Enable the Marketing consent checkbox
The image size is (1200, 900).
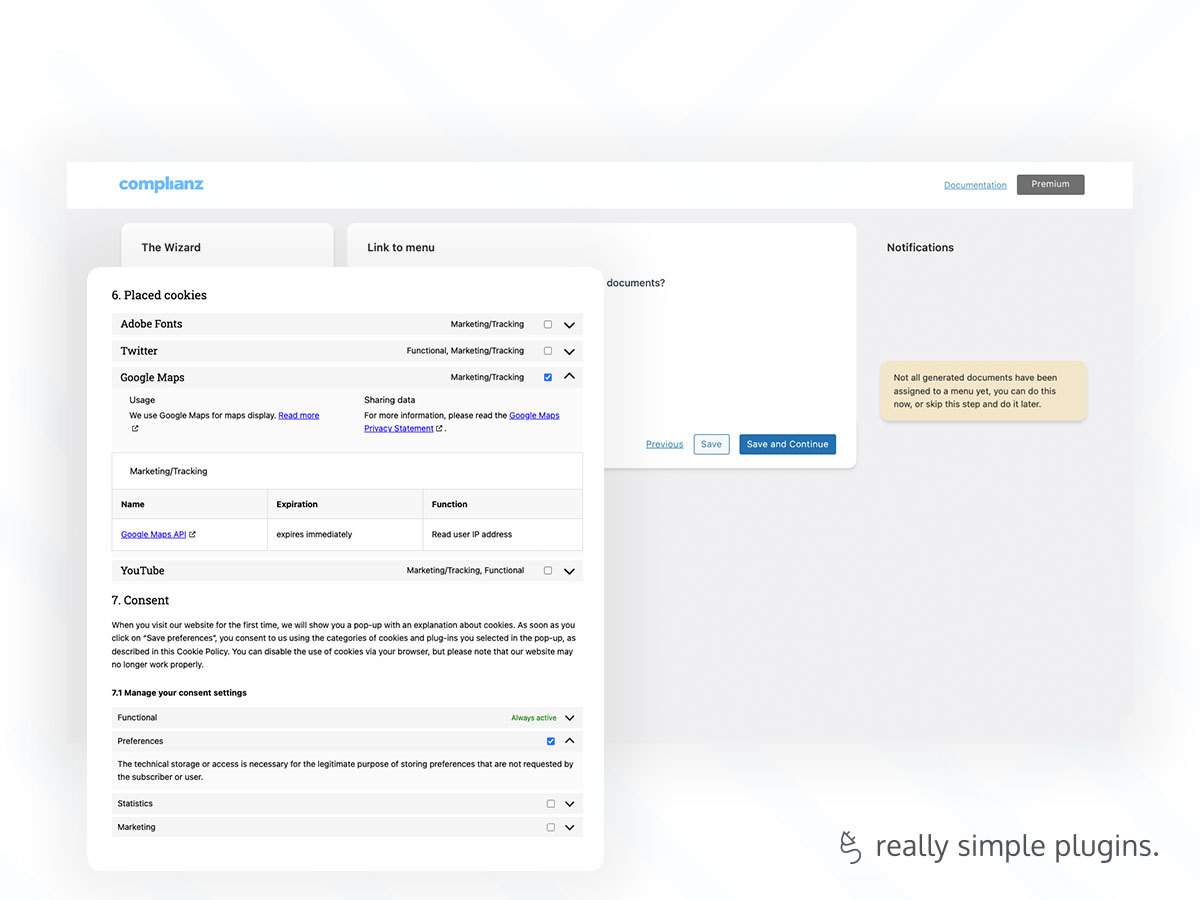(x=551, y=828)
